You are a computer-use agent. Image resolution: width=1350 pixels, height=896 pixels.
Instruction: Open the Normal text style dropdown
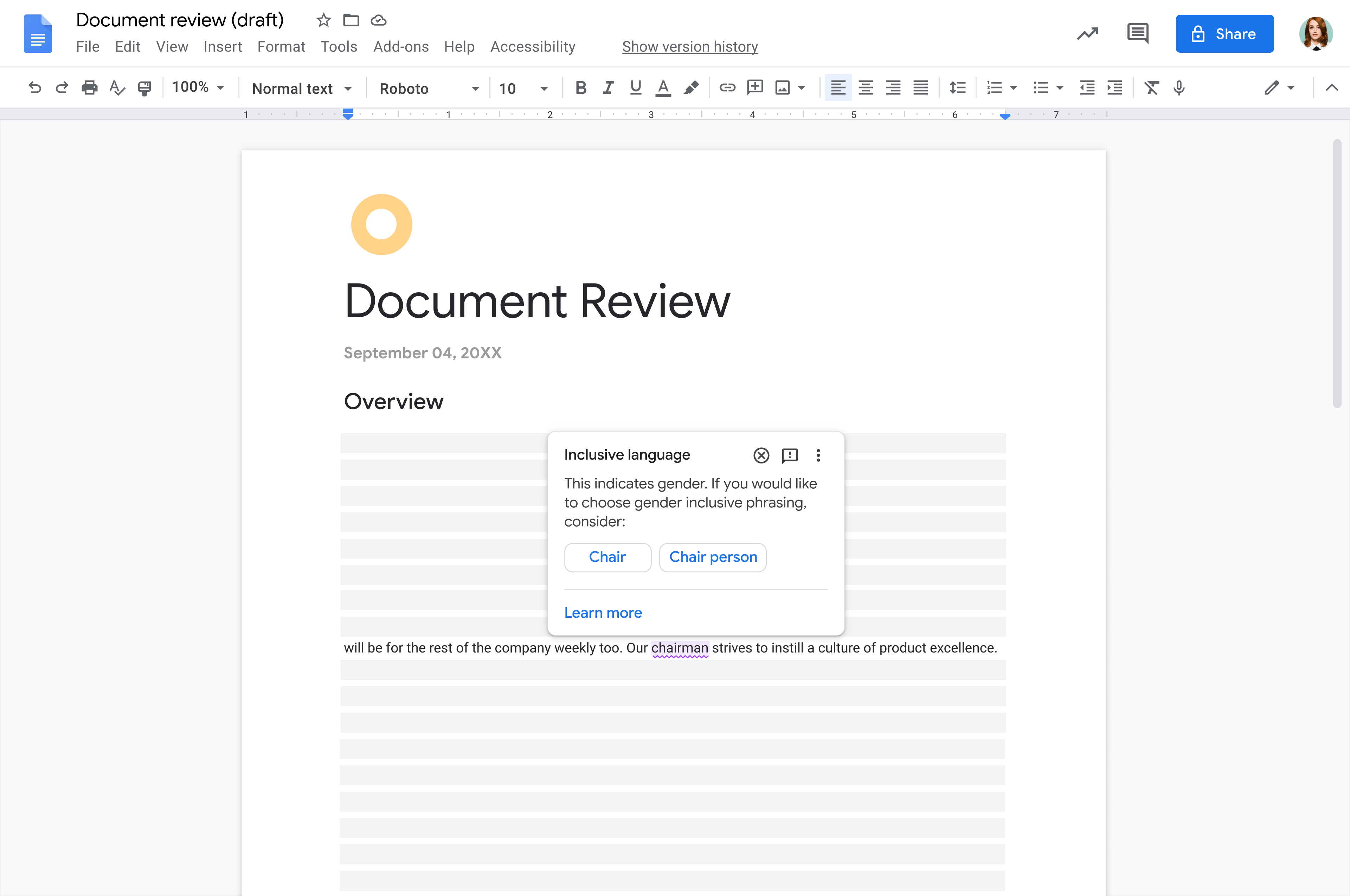tap(301, 89)
